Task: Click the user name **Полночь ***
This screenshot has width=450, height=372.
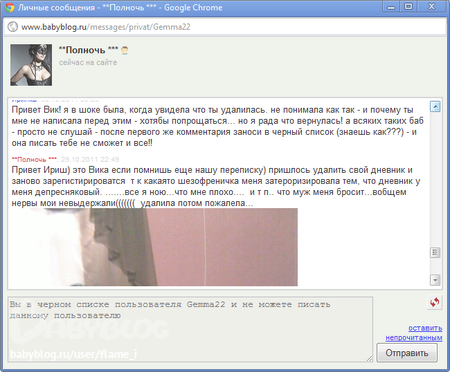Action: [x=88, y=50]
